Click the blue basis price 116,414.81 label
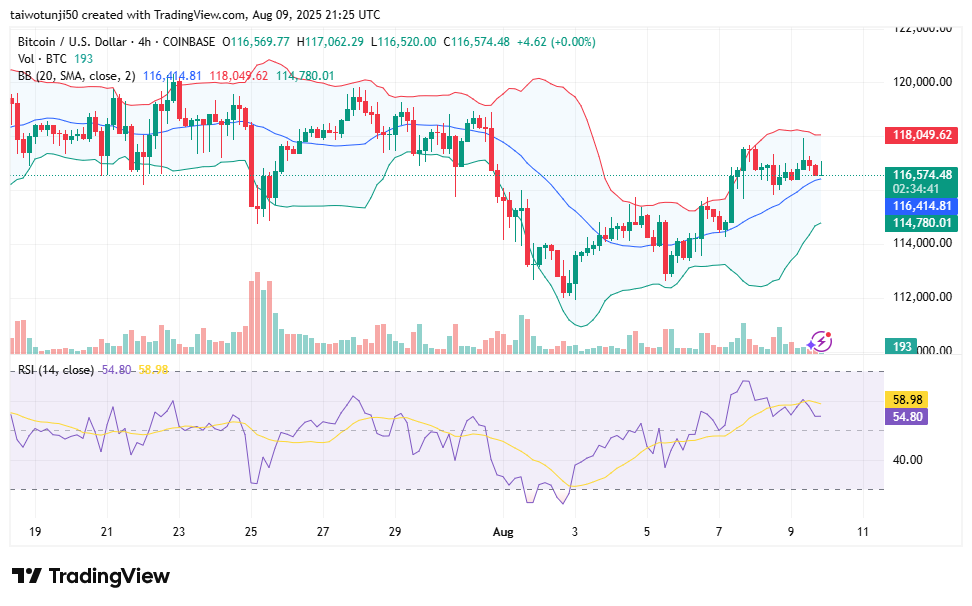 coord(921,206)
